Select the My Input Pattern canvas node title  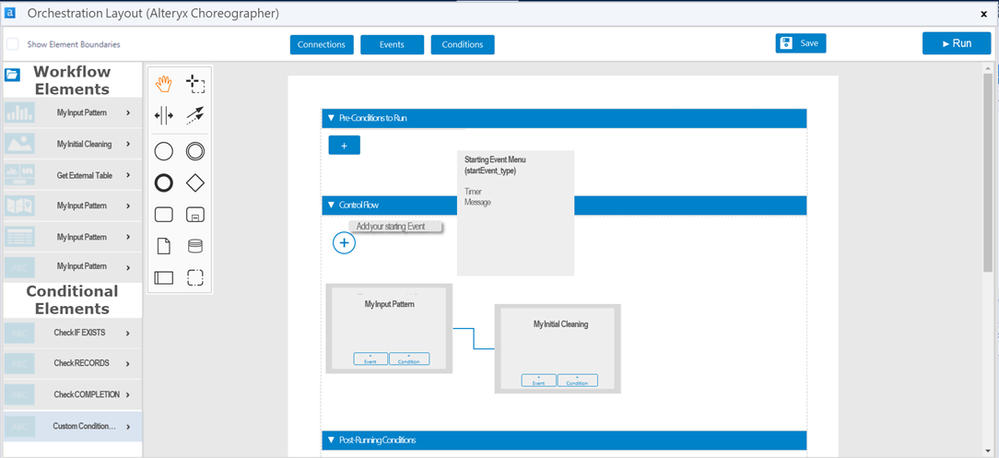click(x=389, y=304)
